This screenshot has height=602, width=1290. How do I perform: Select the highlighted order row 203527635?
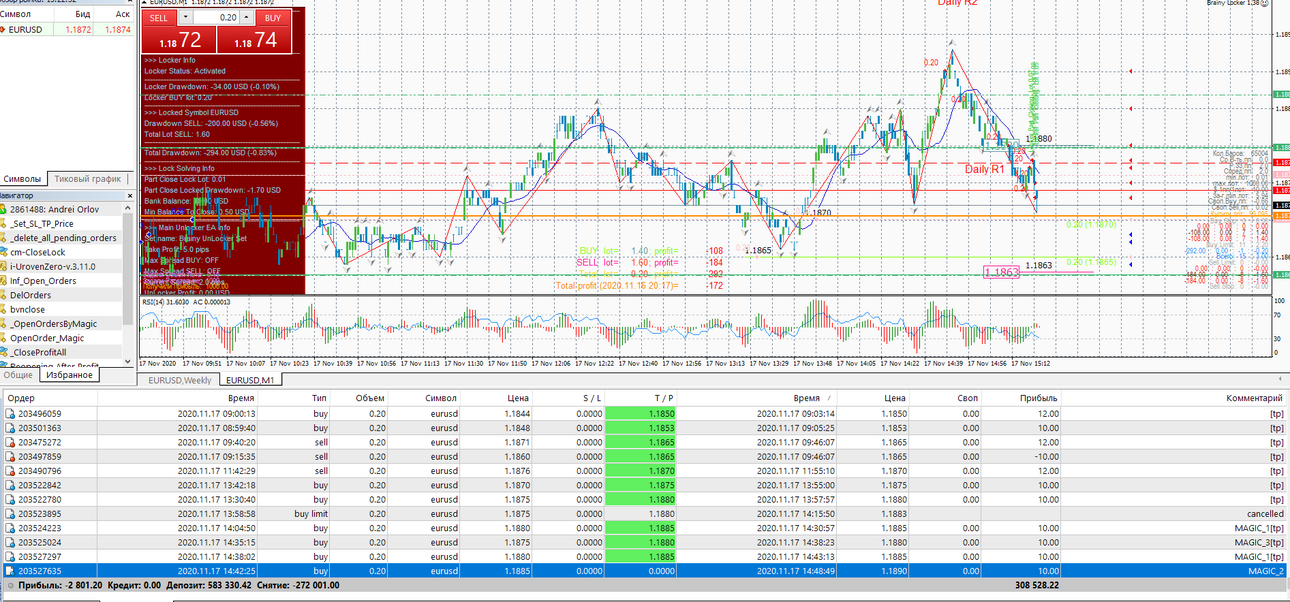click(645, 571)
